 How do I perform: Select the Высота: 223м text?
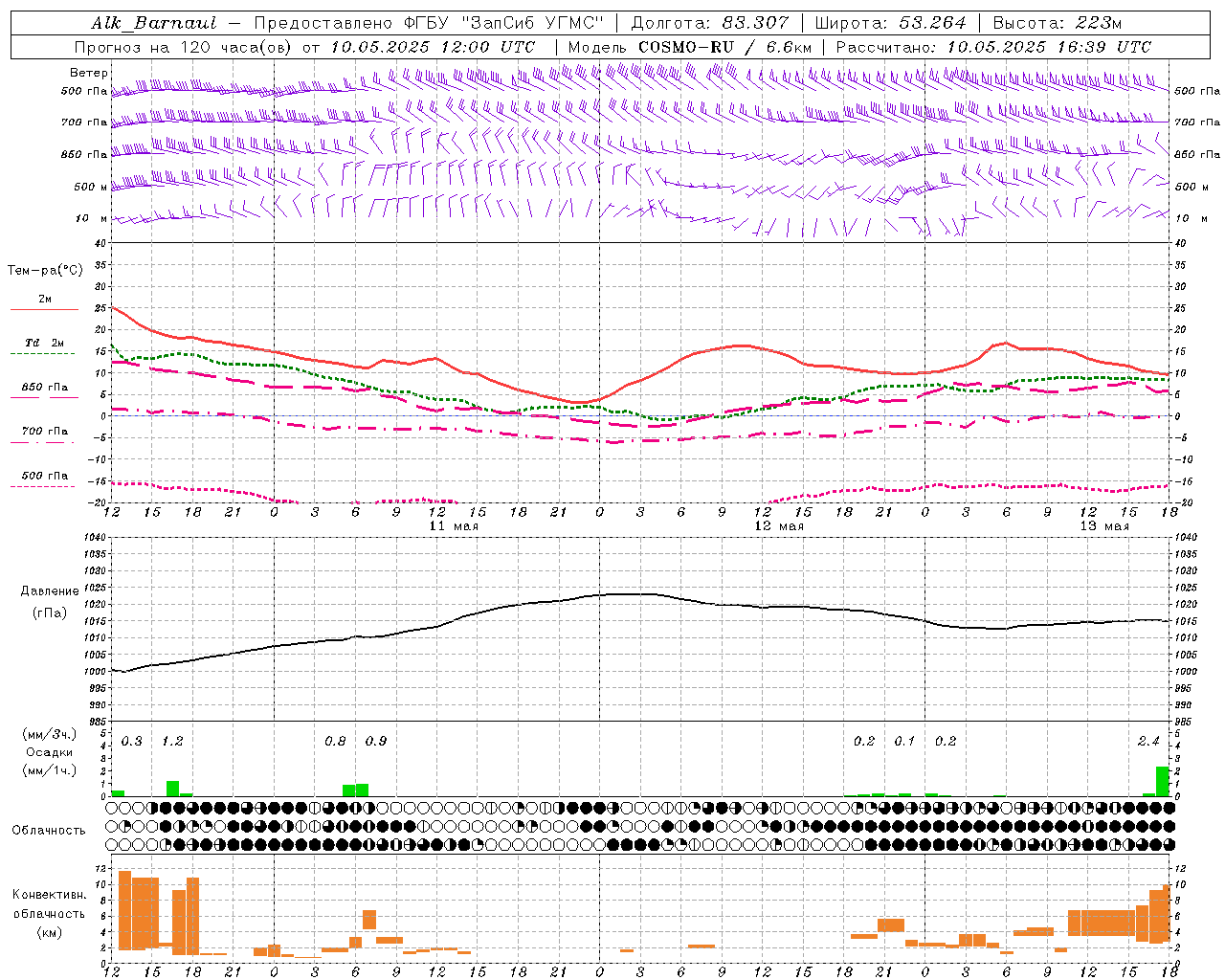[1058, 23]
